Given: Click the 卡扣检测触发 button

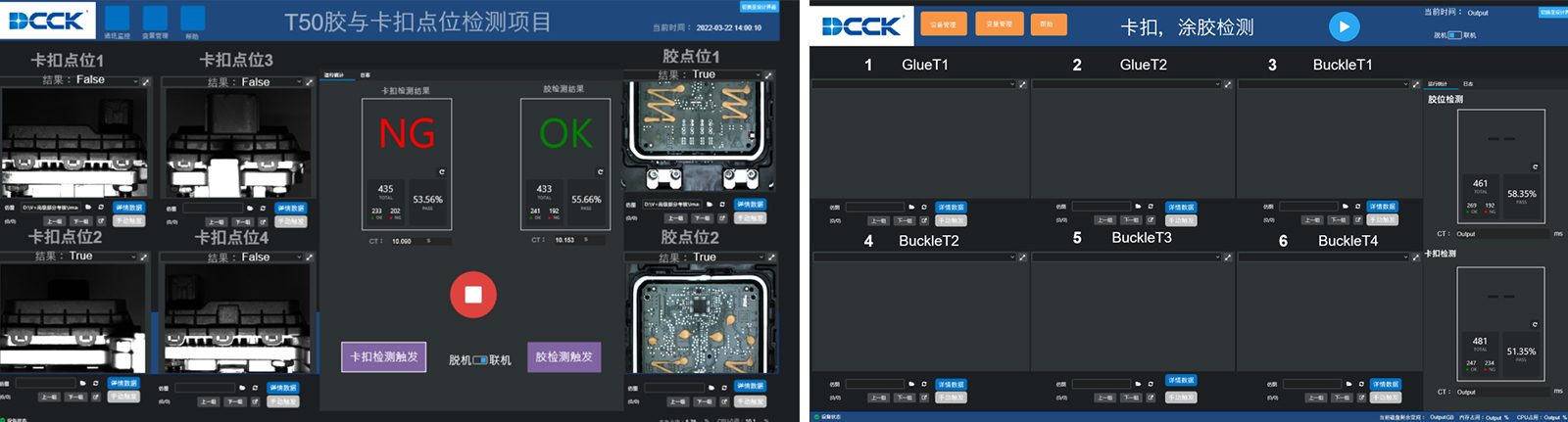Looking at the screenshot, I should [x=384, y=356].
